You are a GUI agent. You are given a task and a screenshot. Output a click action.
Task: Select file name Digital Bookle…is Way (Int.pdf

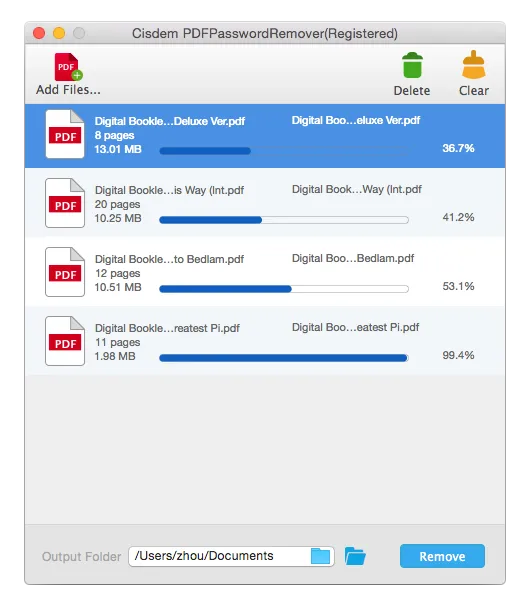click(x=169, y=190)
